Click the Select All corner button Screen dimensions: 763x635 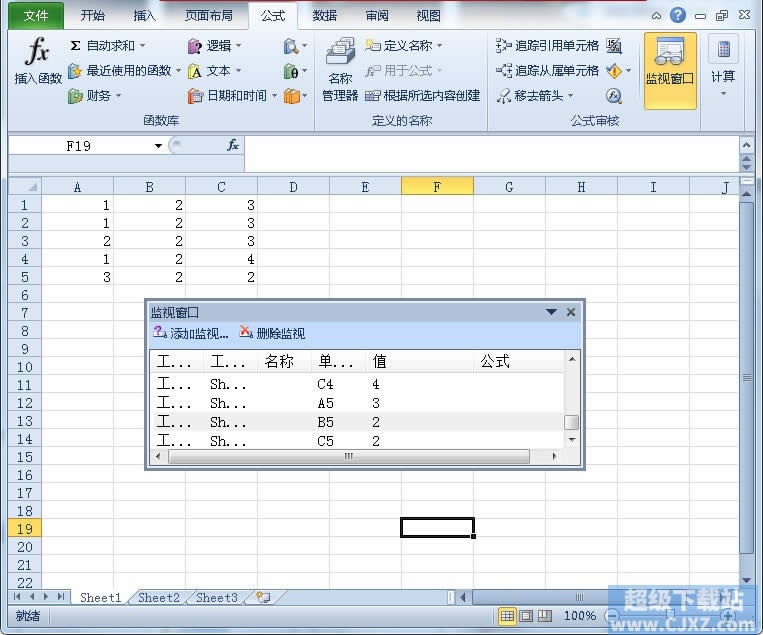[25, 187]
